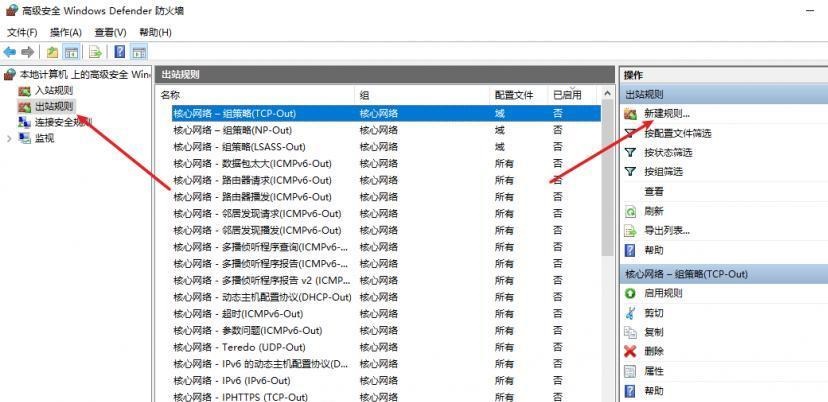The height and width of the screenshot is (402, 828).
Task: Click the root 本地计算机 firewall tree icon
Action: [10, 74]
